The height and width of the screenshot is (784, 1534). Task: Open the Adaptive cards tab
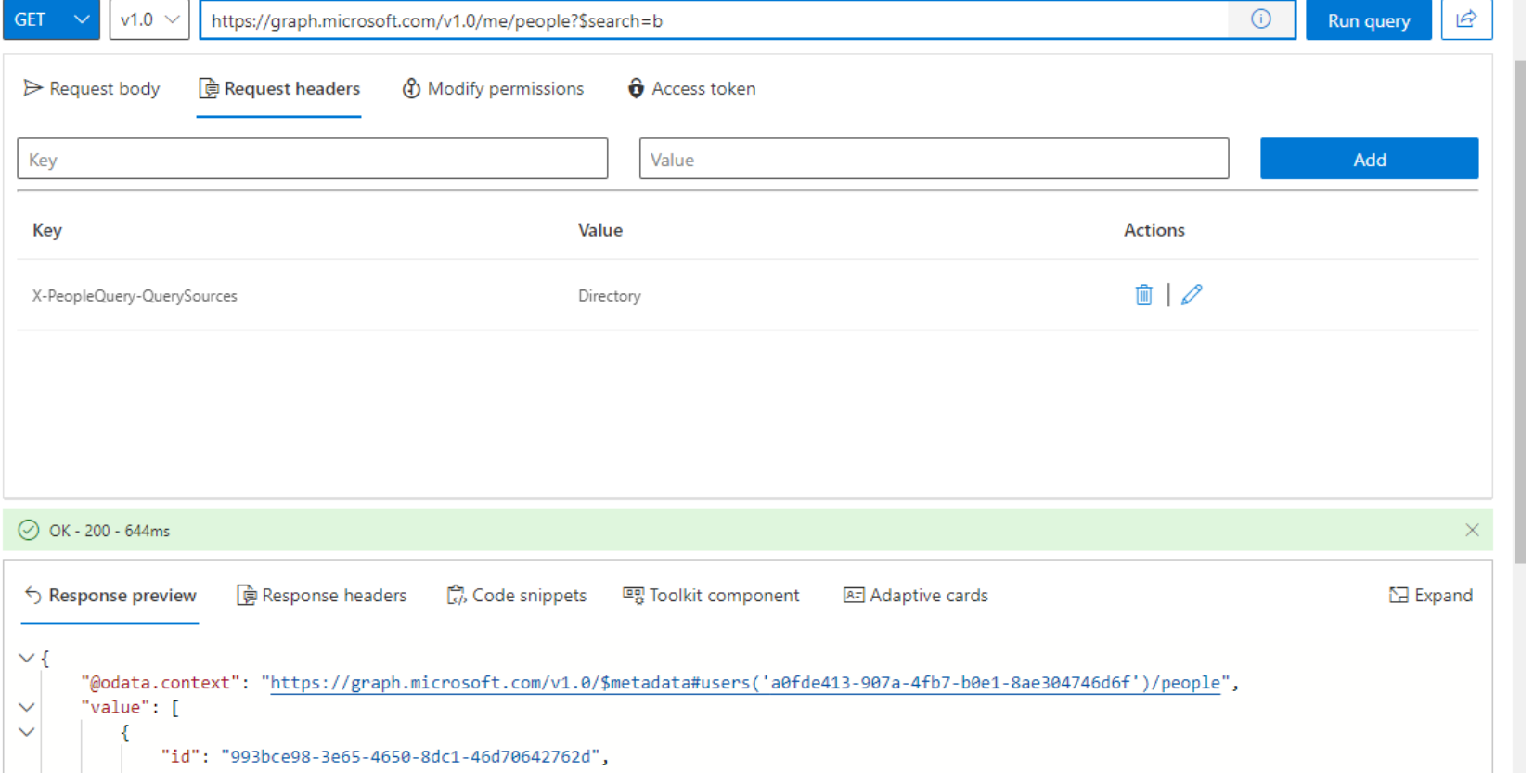tap(916, 596)
